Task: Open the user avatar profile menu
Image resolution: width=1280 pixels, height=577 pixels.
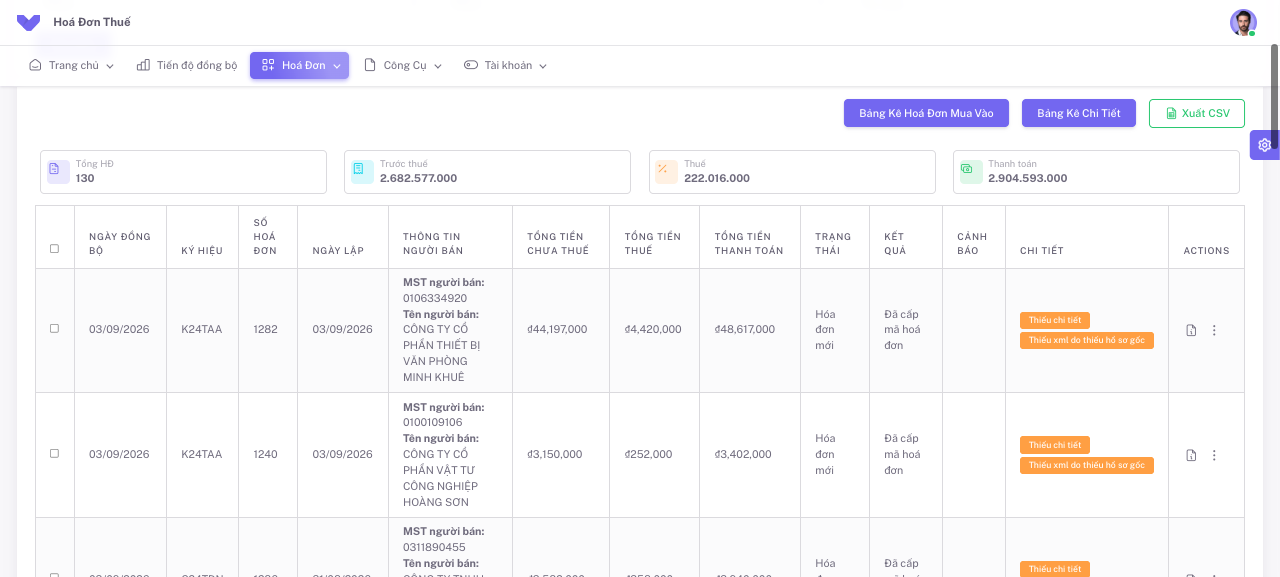Action: (1243, 22)
